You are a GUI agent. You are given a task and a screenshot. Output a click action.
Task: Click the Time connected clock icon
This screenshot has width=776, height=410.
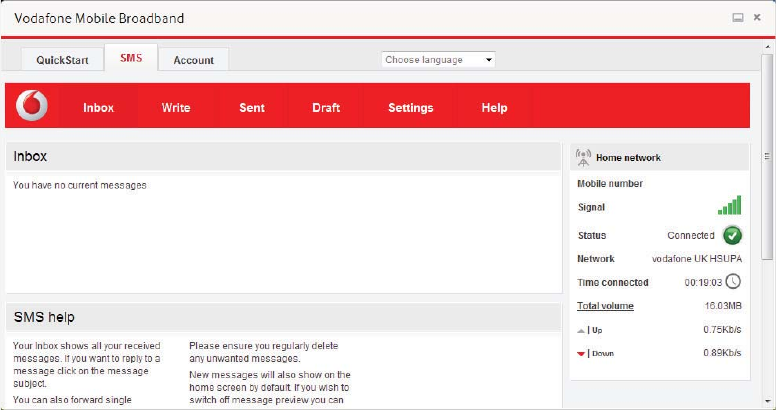click(733, 282)
